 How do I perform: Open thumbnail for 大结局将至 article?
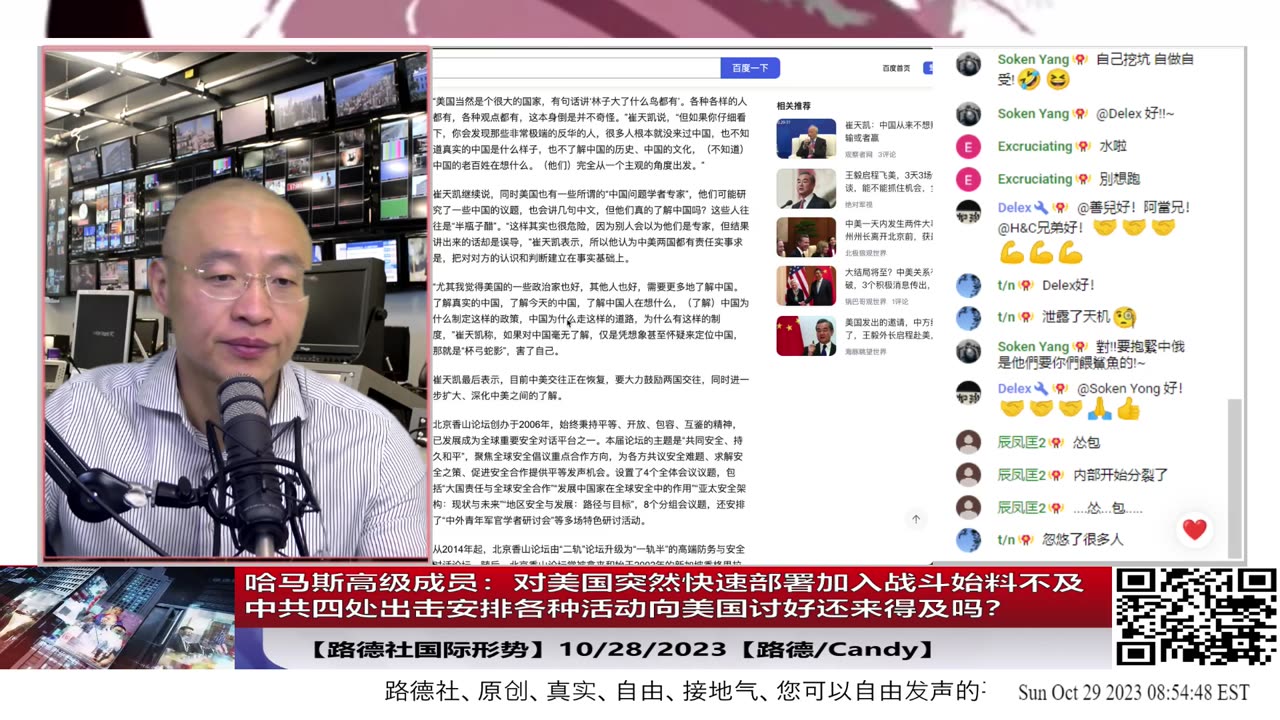(x=806, y=286)
